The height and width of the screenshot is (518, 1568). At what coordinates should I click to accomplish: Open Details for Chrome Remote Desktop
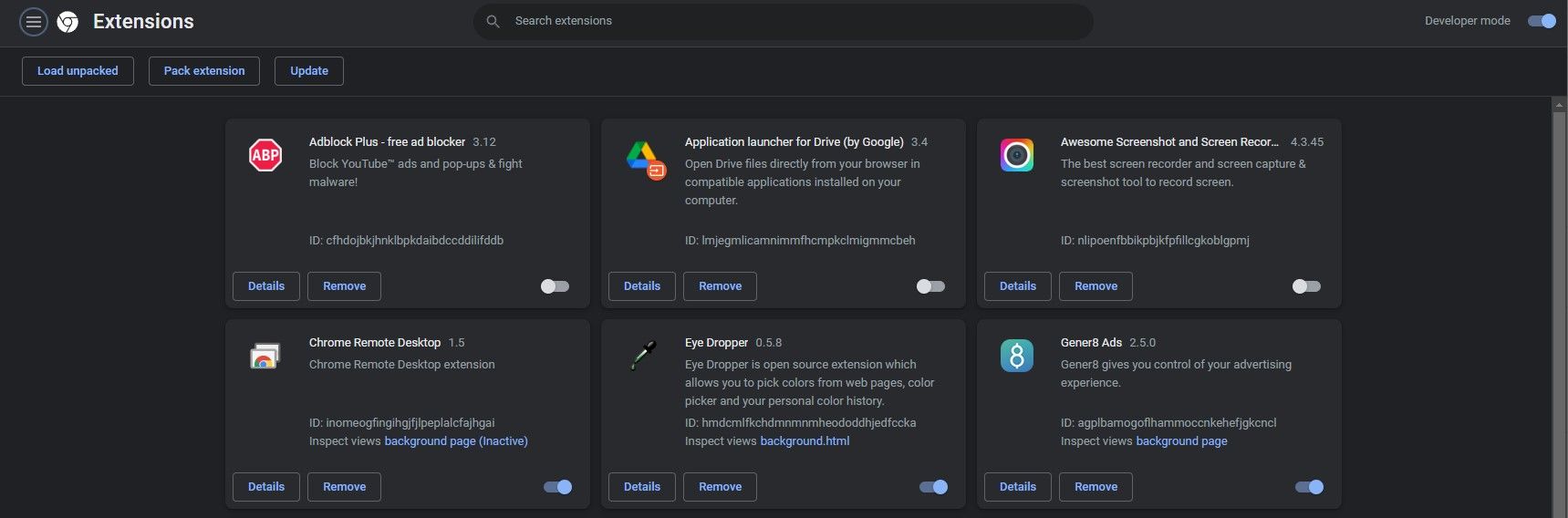pos(266,487)
